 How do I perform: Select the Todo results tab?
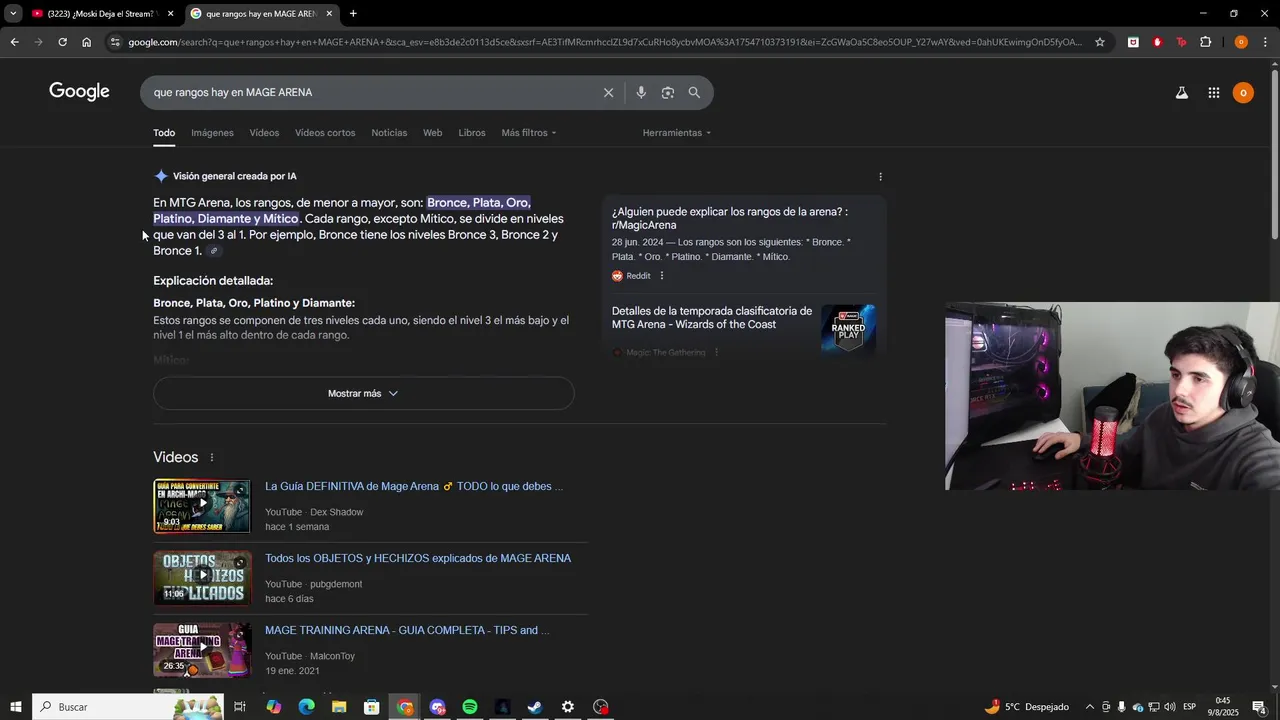tap(164, 133)
